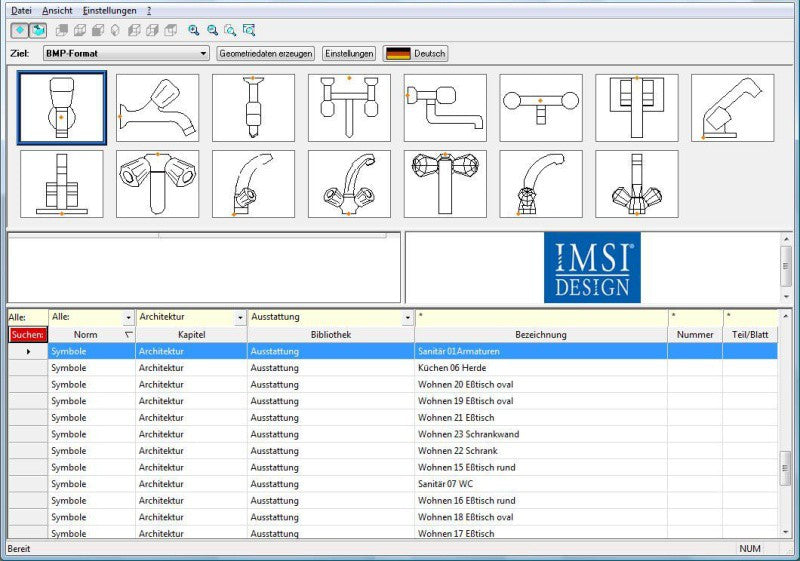Select the 3D curved spout with two knobs thumbnail

tap(349, 184)
